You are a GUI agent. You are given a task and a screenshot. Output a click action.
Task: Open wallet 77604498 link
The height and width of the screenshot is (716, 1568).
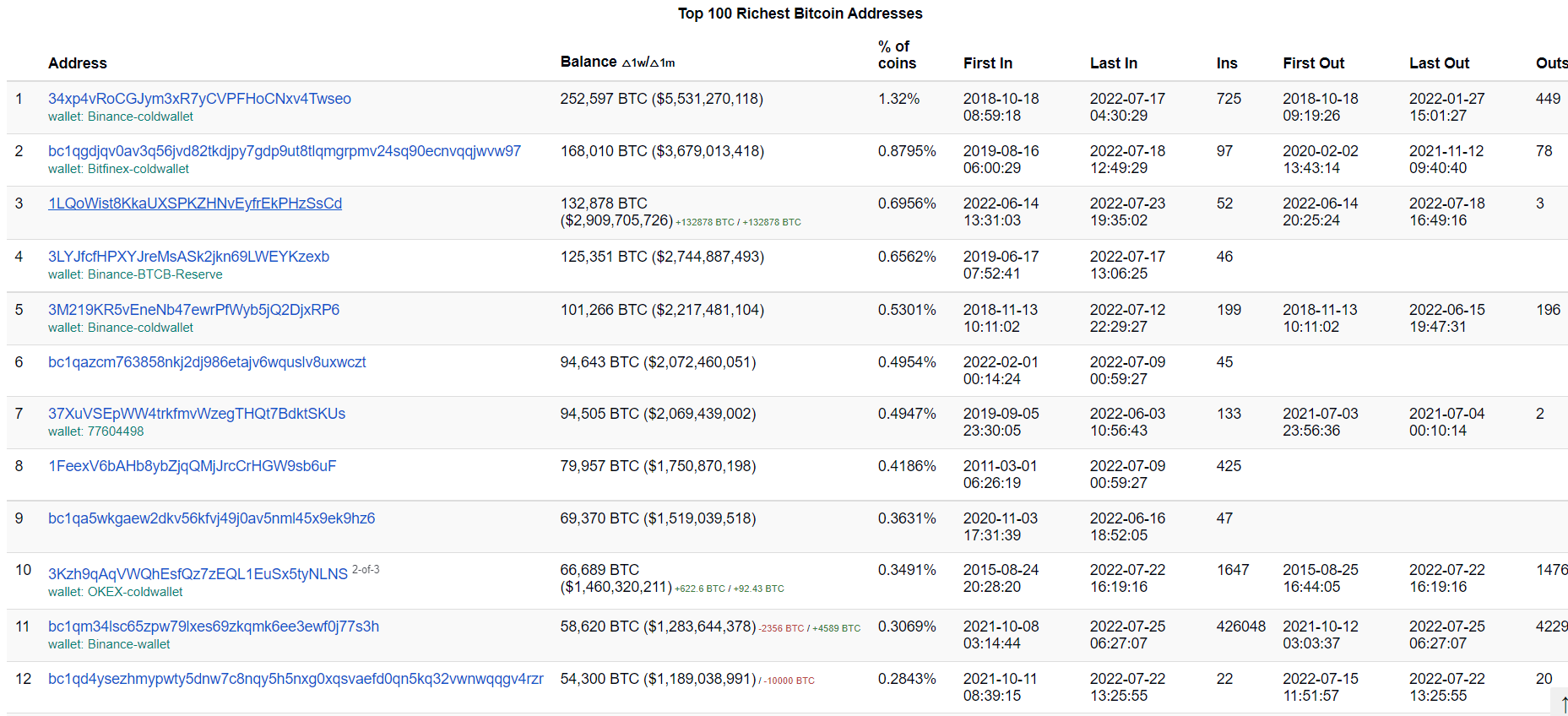click(x=116, y=431)
